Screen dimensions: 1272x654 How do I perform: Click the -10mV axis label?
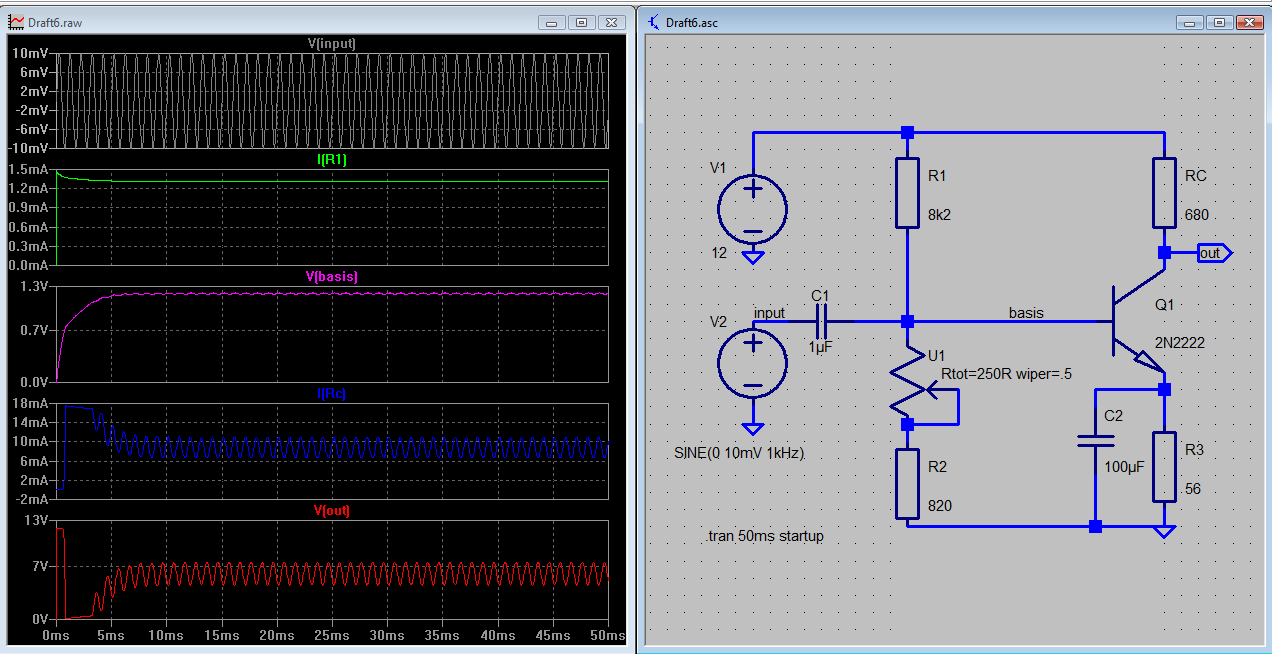click(x=27, y=148)
